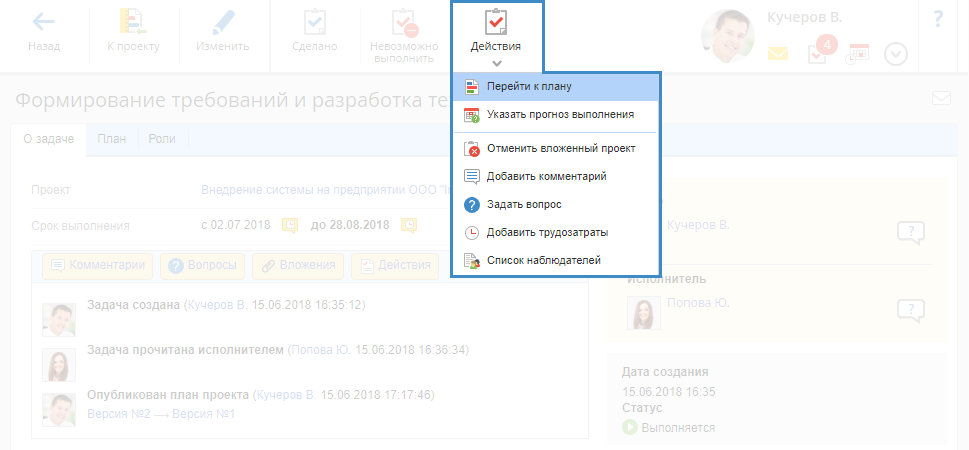Viewport: 969px width, 450px height.
Task: Choose Добавить трудозатраты entry
Action: pos(556,232)
